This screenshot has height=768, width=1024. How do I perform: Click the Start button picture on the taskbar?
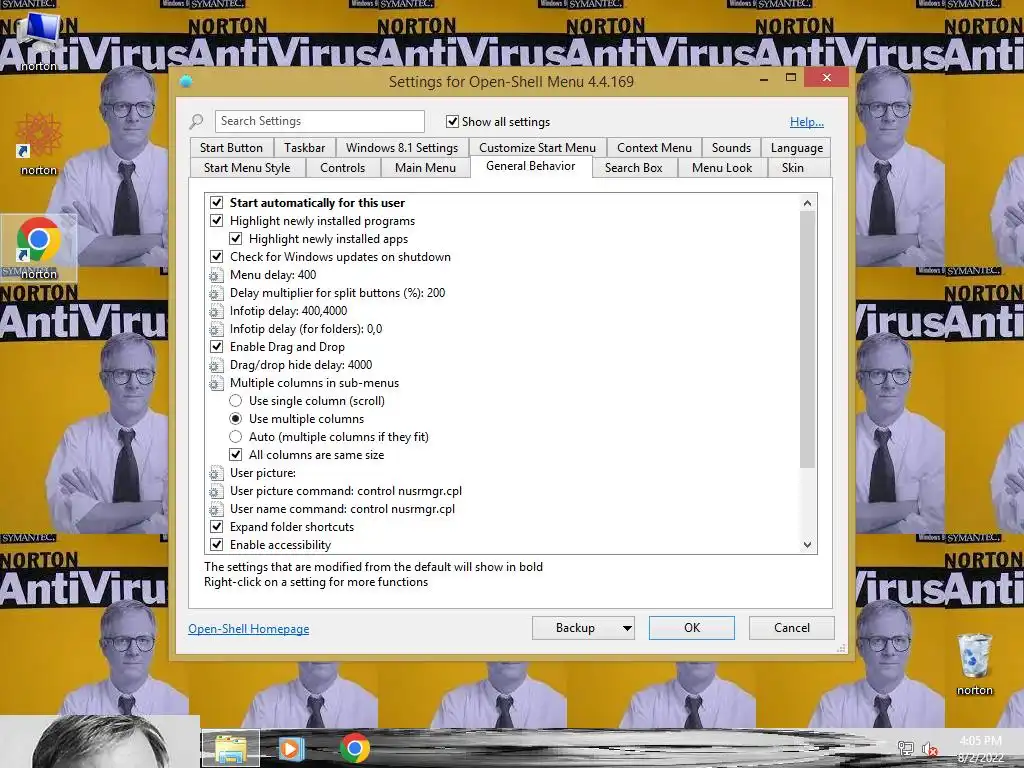[100, 741]
